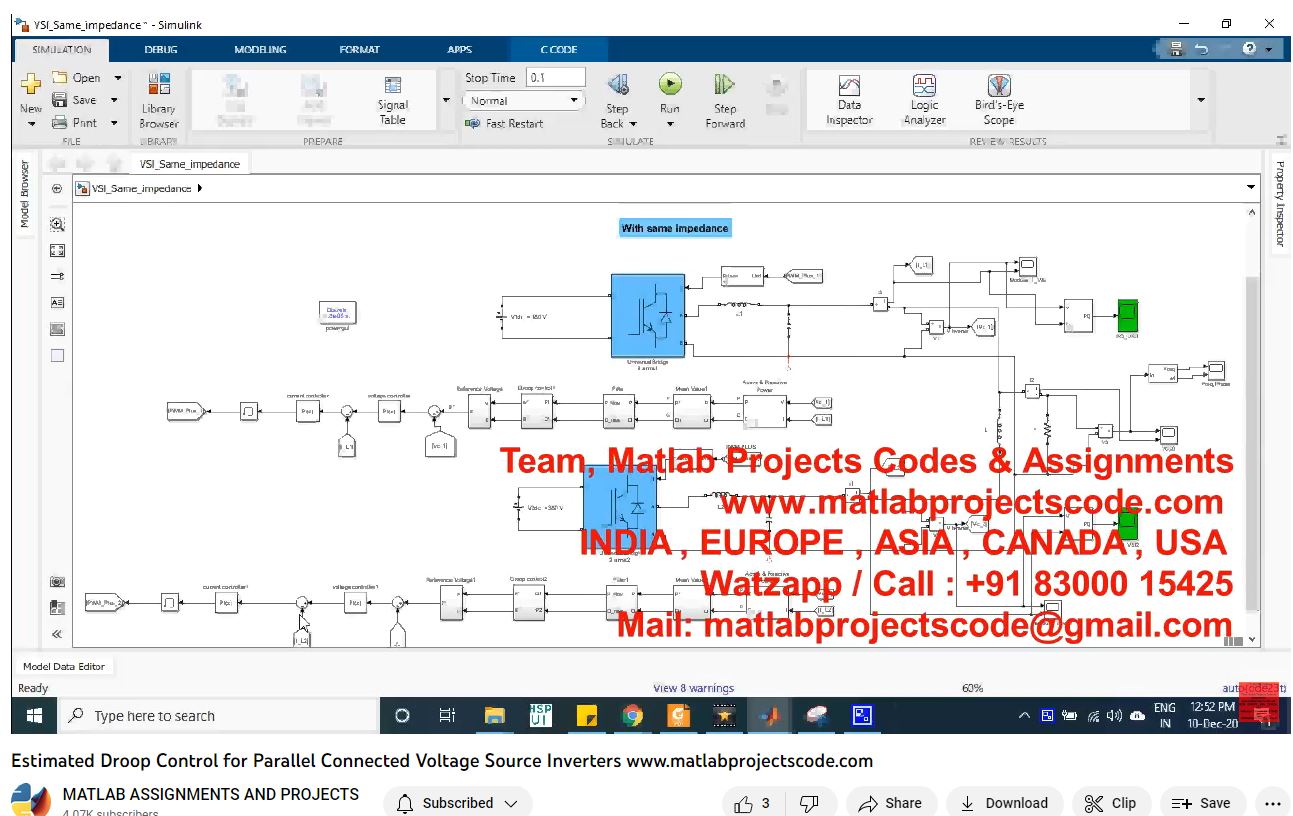Click the Windows taskbar search box
This screenshot has height=816, width=1293.
click(218, 716)
